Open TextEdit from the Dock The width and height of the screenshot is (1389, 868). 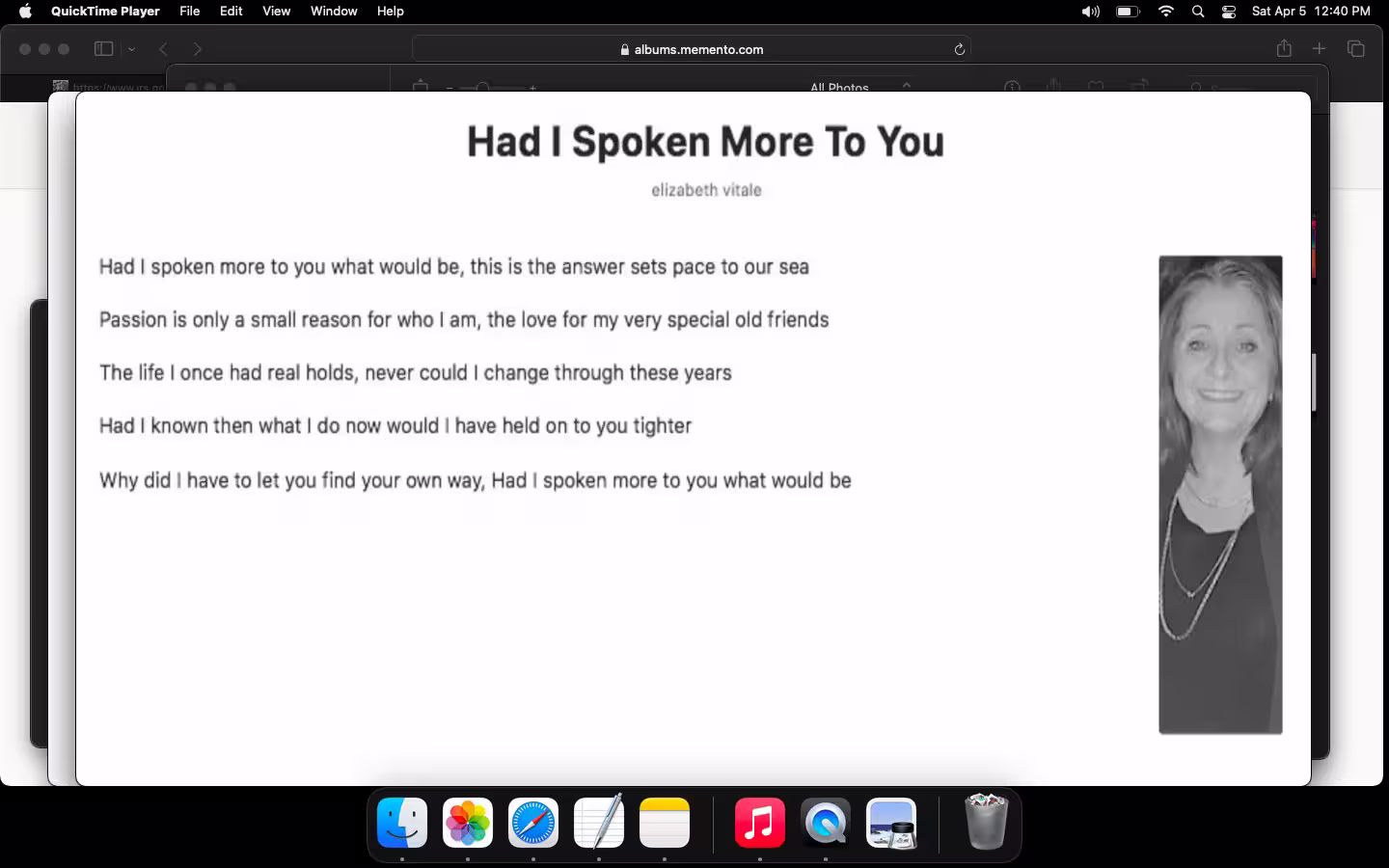coord(599,823)
